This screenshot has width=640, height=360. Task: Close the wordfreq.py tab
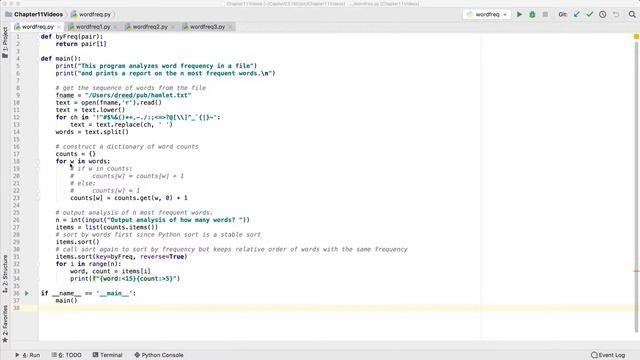[x=59, y=27]
